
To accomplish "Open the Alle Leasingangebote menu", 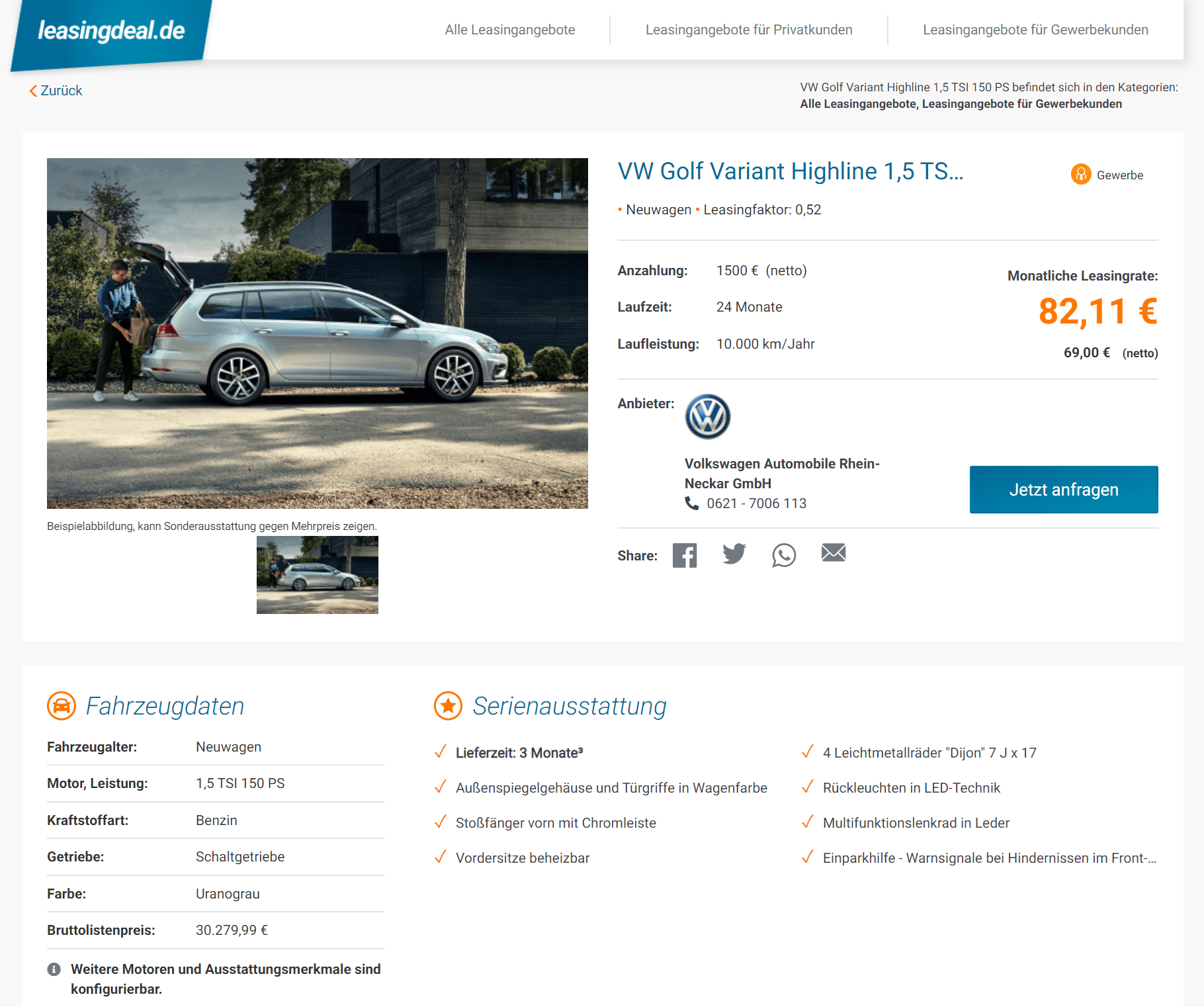I will coord(510,30).
